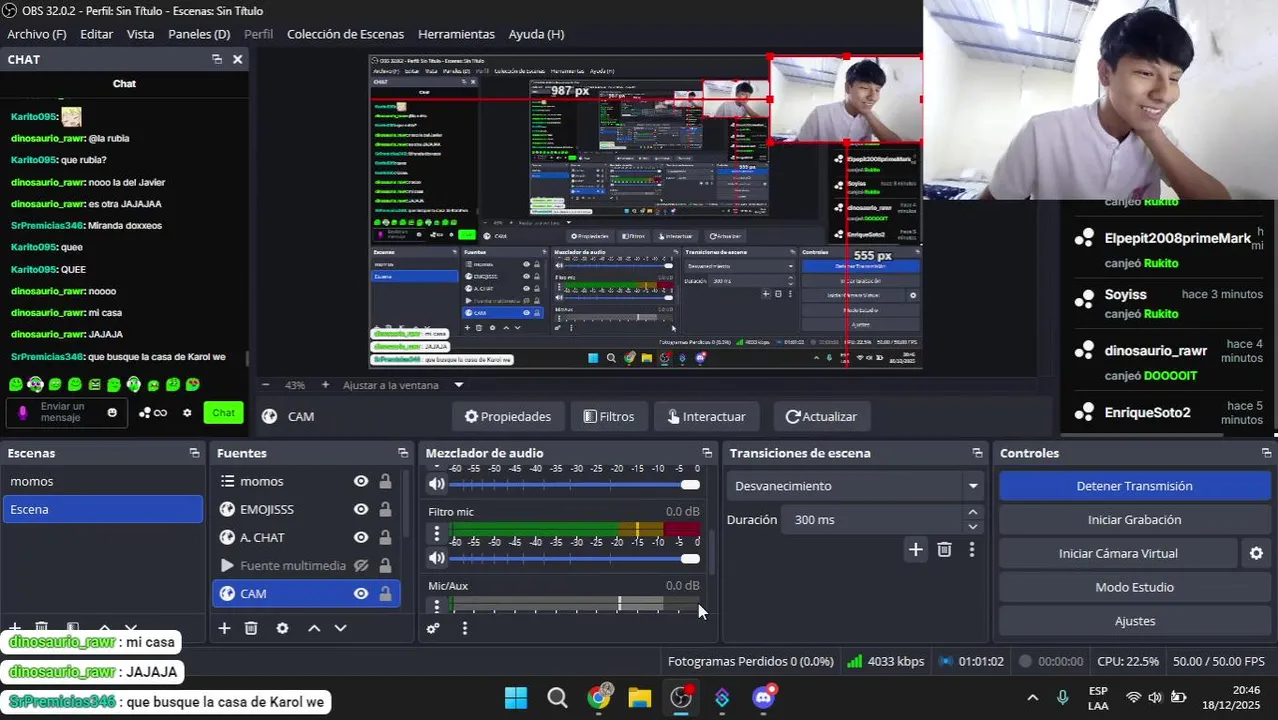Screen dimensions: 1278x720
Task: Show the Fuente multimedia source
Action: [x=361, y=565]
